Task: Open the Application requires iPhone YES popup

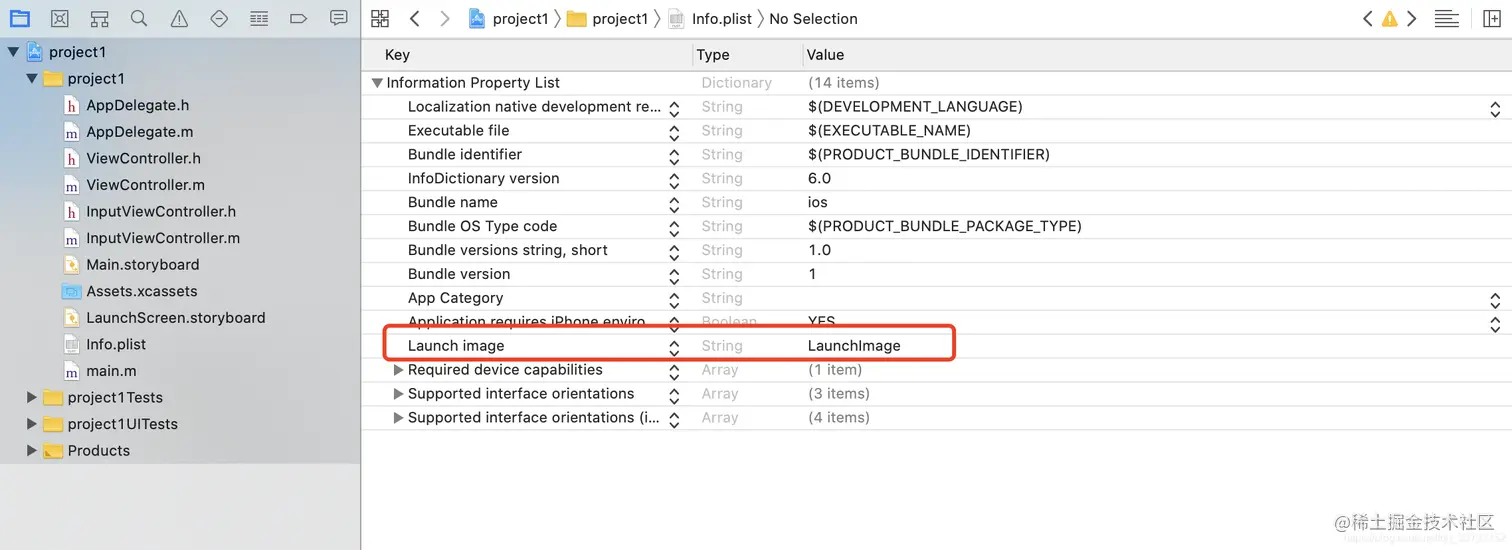Action: click(x=1495, y=324)
